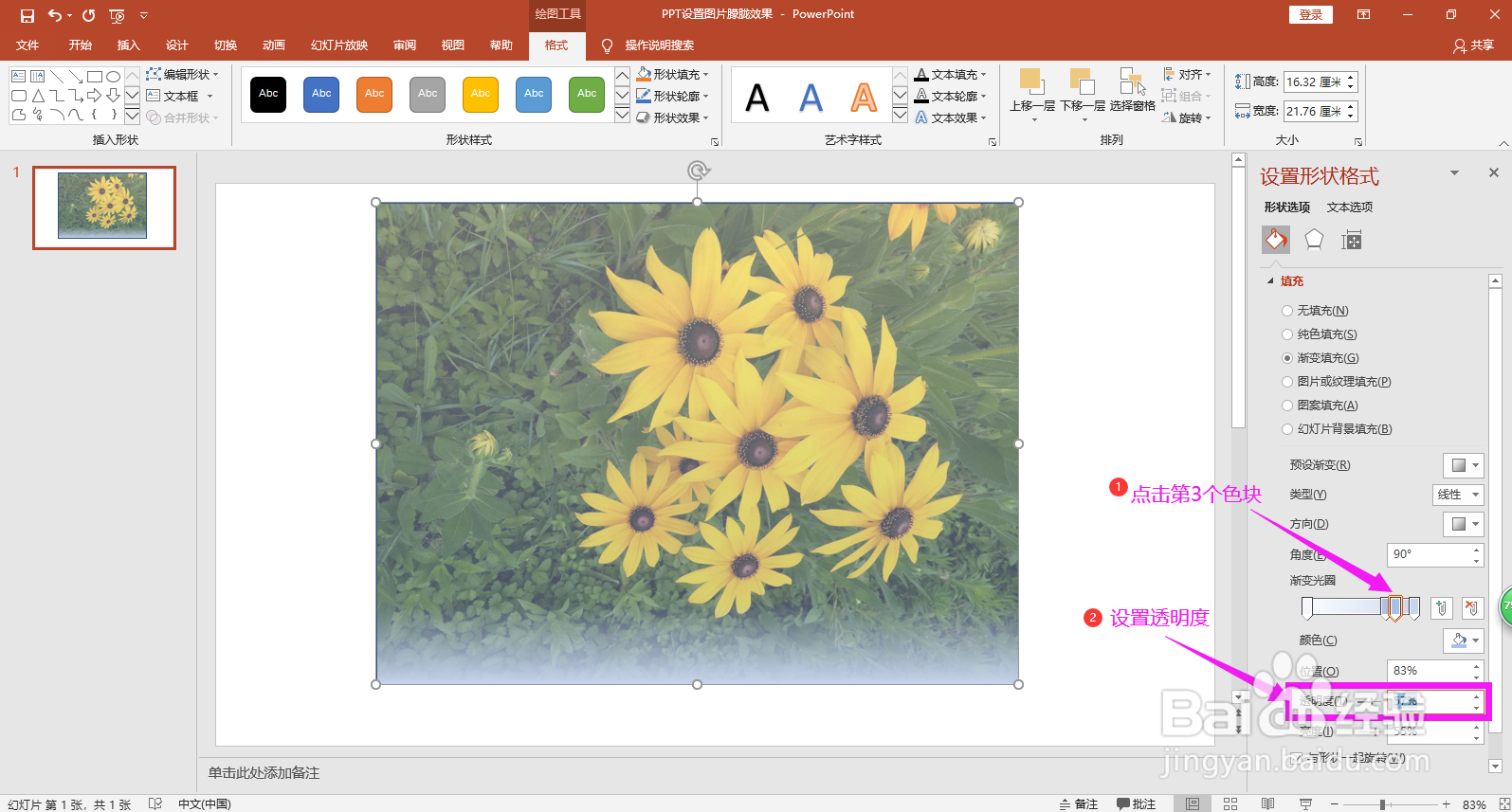The height and width of the screenshot is (812, 1512).
Task: Remove the selected gradient stop button
Action: click(x=1472, y=608)
